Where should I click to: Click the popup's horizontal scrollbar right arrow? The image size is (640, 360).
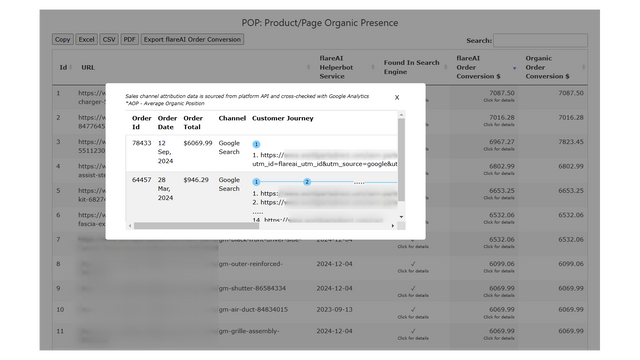[393, 226]
